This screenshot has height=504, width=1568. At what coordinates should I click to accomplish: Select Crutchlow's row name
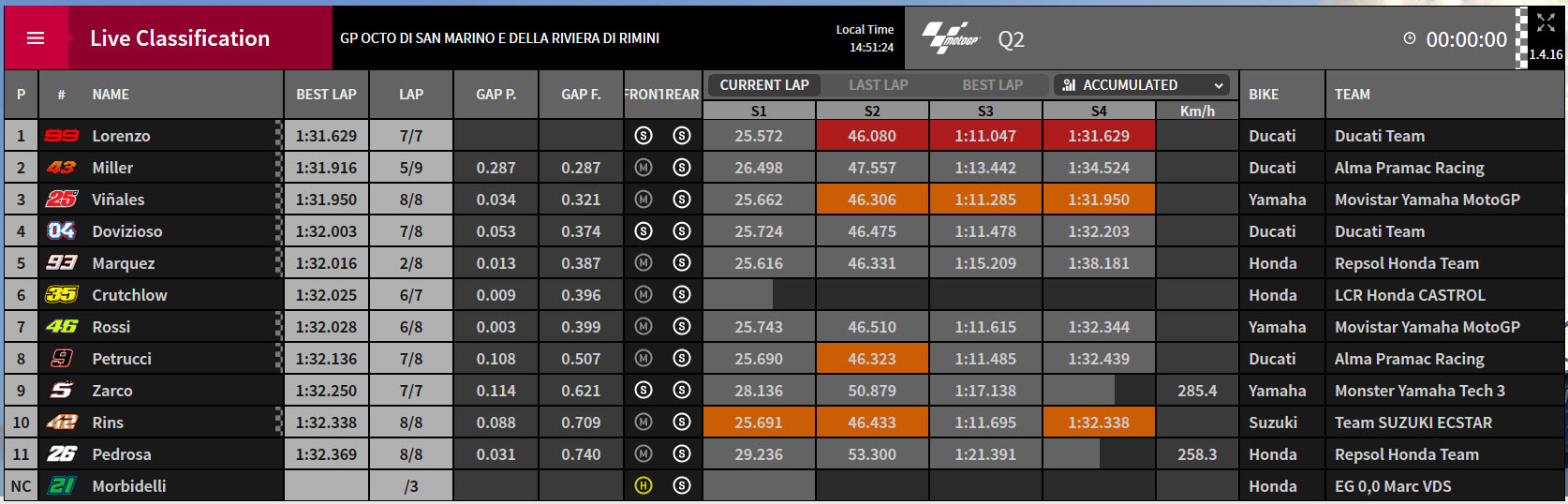click(x=129, y=295)
